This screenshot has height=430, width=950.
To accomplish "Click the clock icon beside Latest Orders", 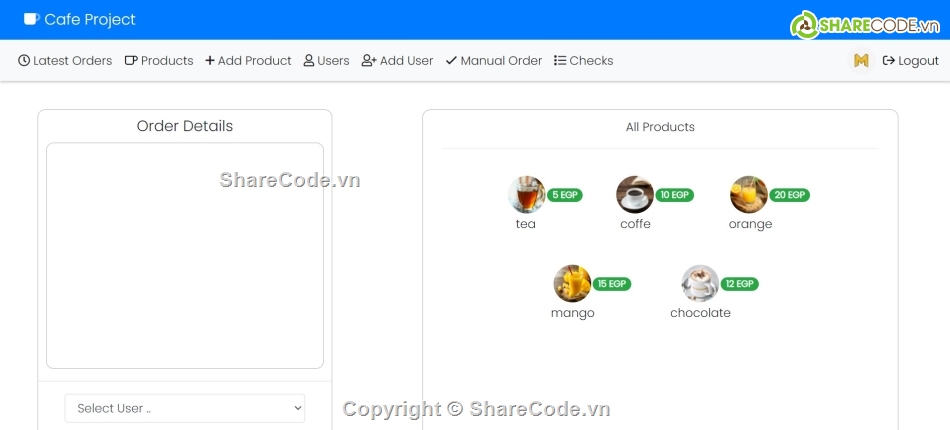I will (x=24, y=61).
